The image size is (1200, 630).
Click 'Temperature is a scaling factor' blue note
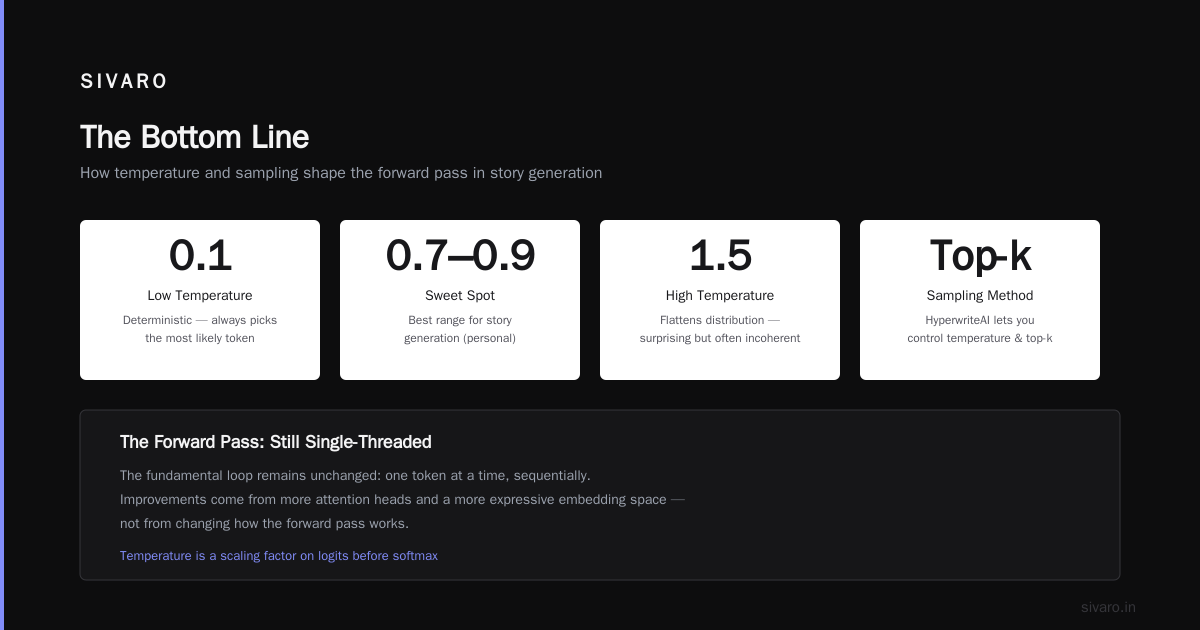[279, 556]
